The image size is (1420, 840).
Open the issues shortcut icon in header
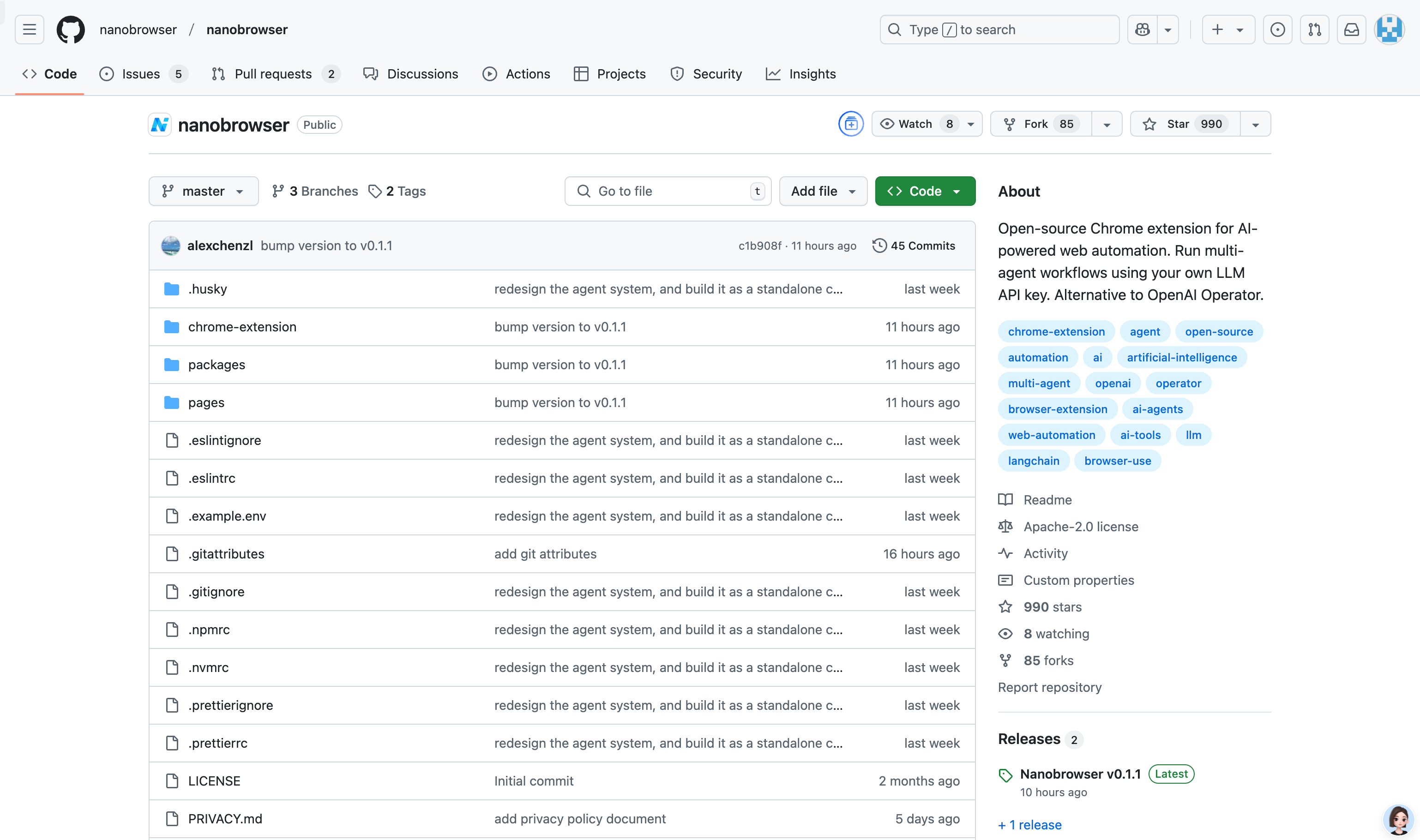1277,30
